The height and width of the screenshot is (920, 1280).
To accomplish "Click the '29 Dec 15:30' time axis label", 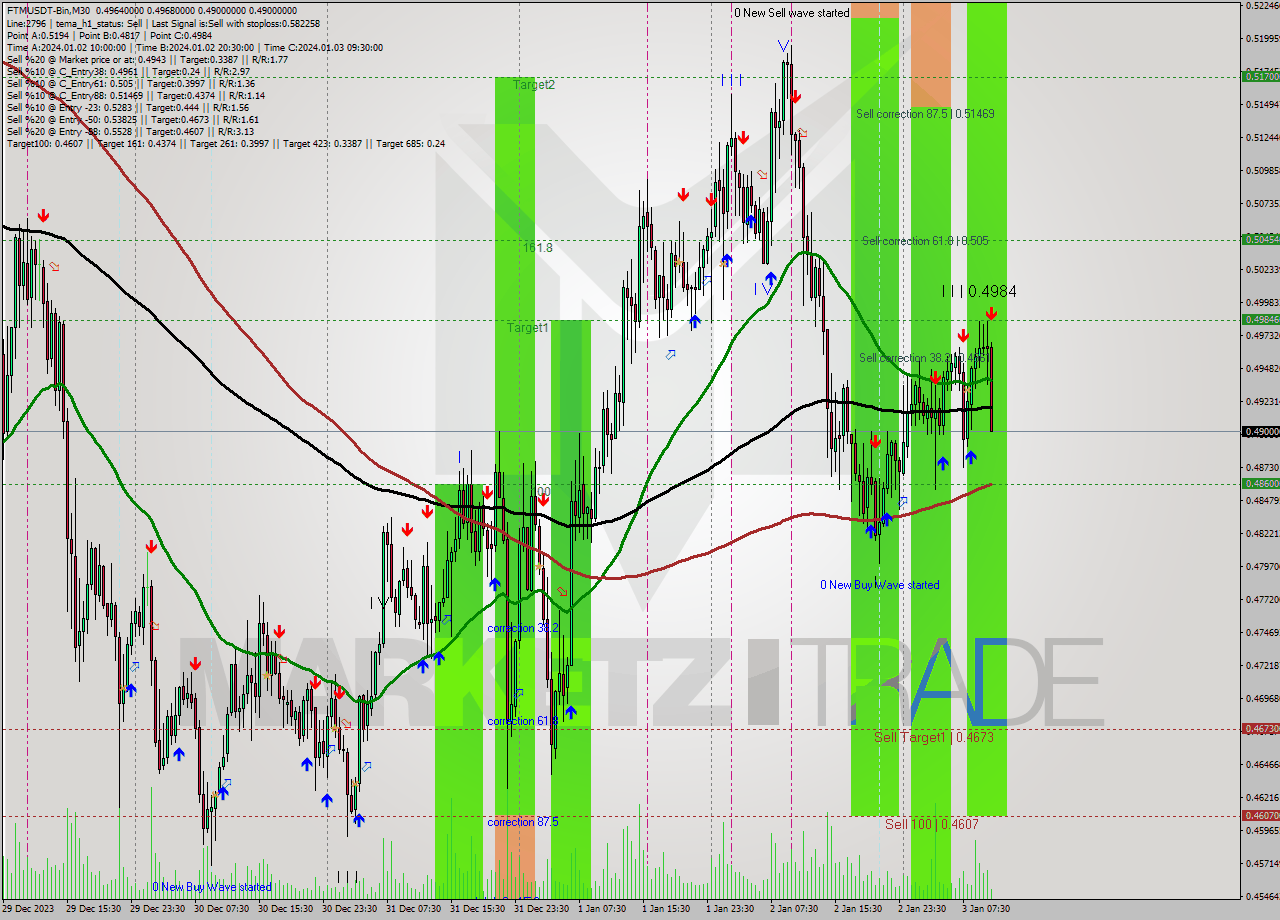I will coord(94,909).
